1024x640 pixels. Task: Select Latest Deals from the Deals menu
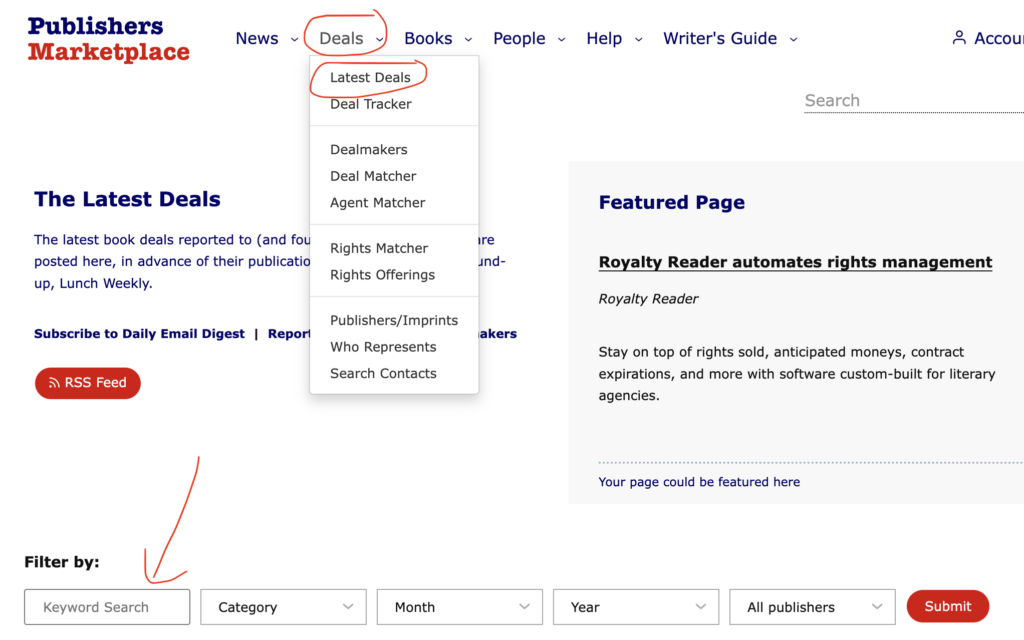(x=371, y=77)
